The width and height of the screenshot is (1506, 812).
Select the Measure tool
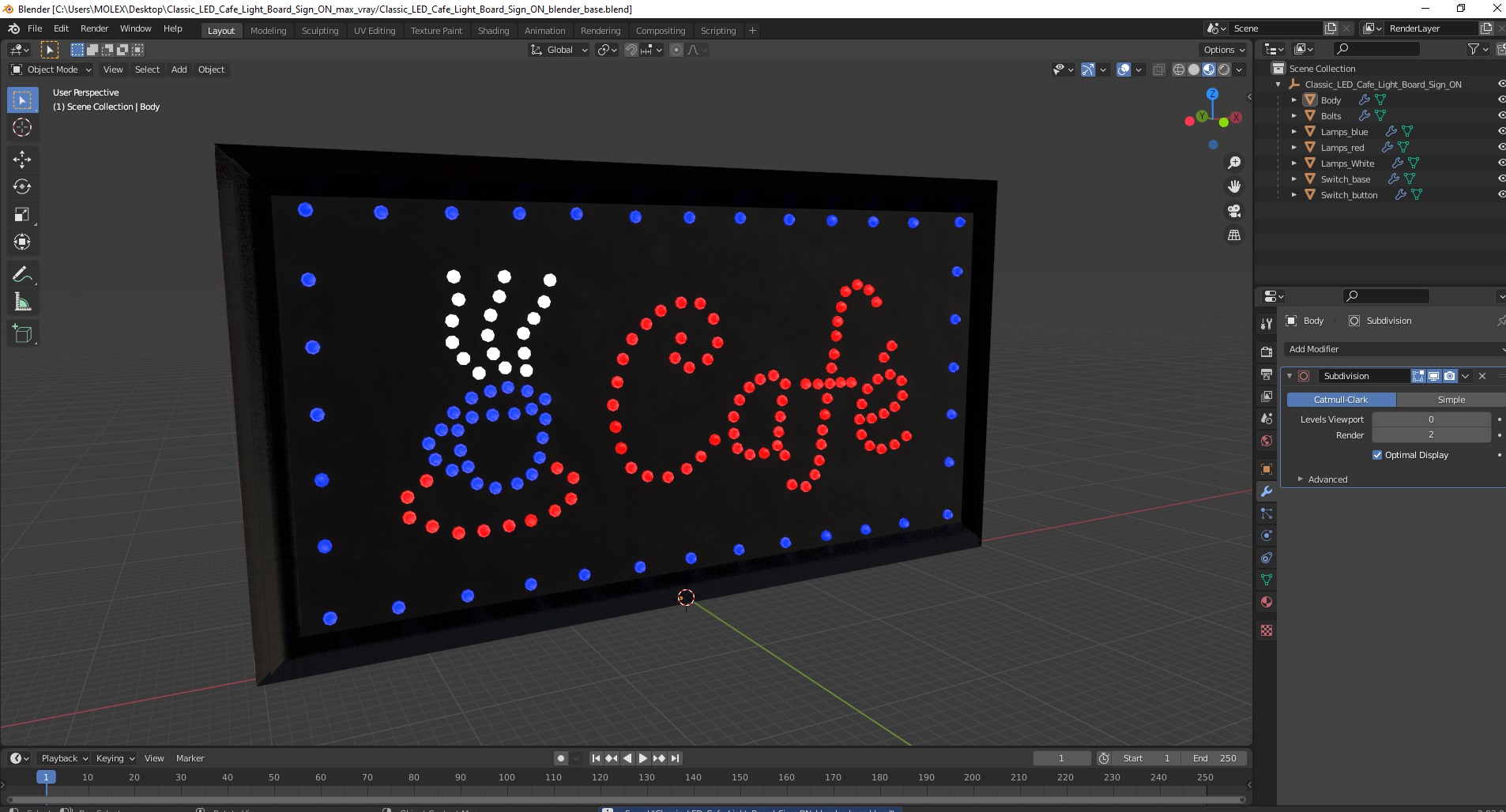[22, 303]
